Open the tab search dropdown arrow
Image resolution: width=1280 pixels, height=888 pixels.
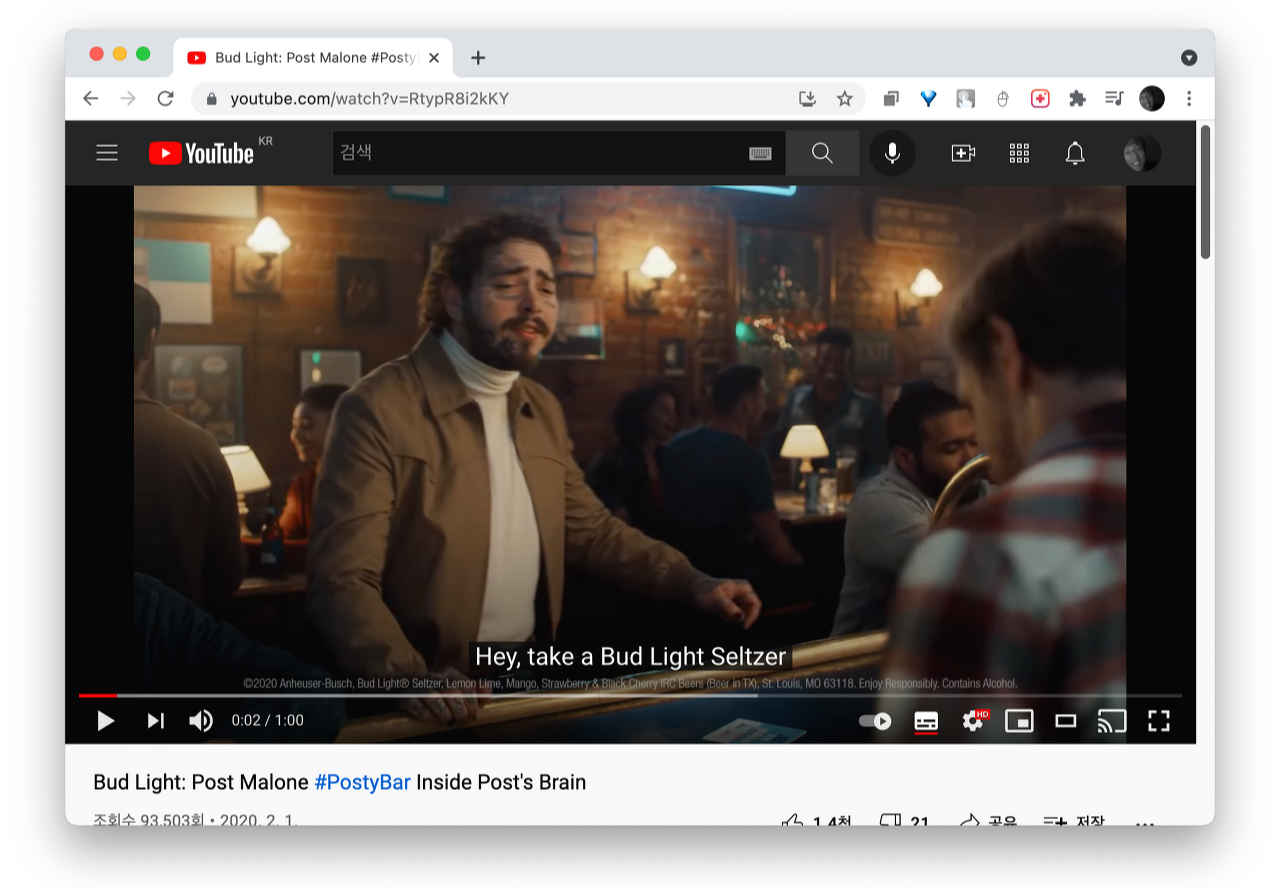click(1189, 58)
